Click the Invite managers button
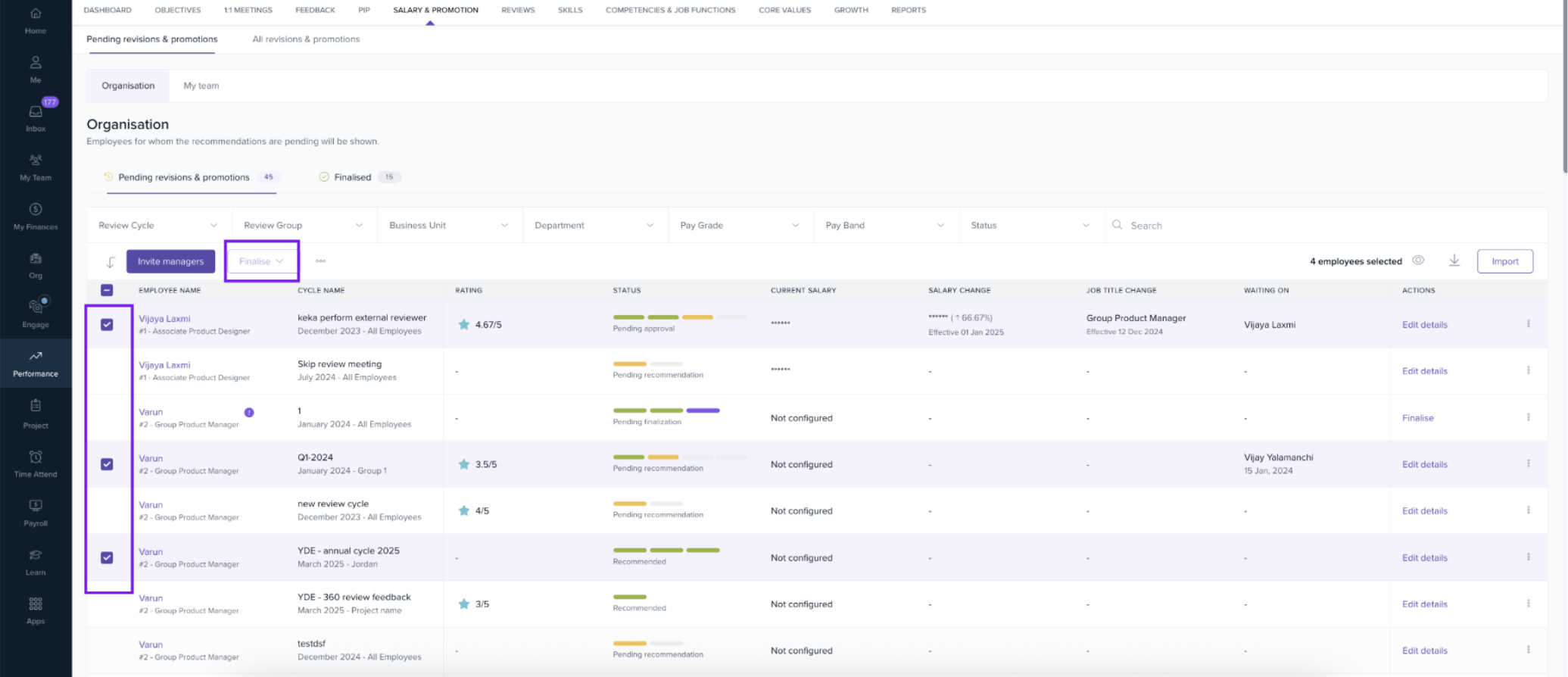 coord(170,261)
